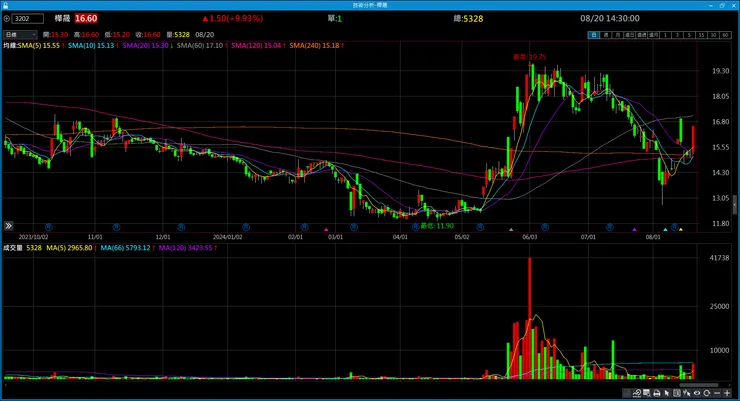
Task: Click the gray triangle marker before 06/03
Action: 511,230
